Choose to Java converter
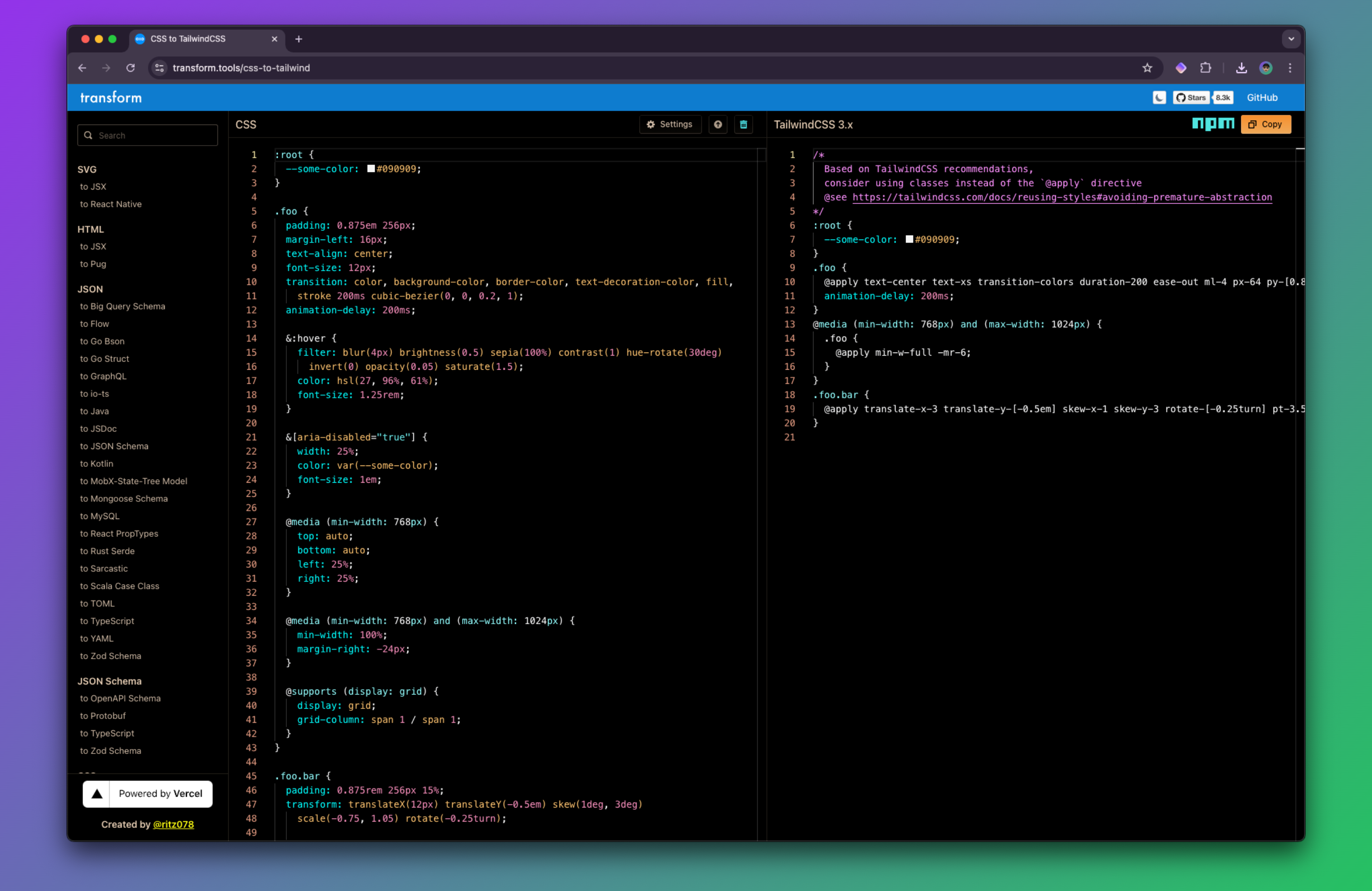The height and width of the screenshot is (891, 1372). [x=94, y=411]
